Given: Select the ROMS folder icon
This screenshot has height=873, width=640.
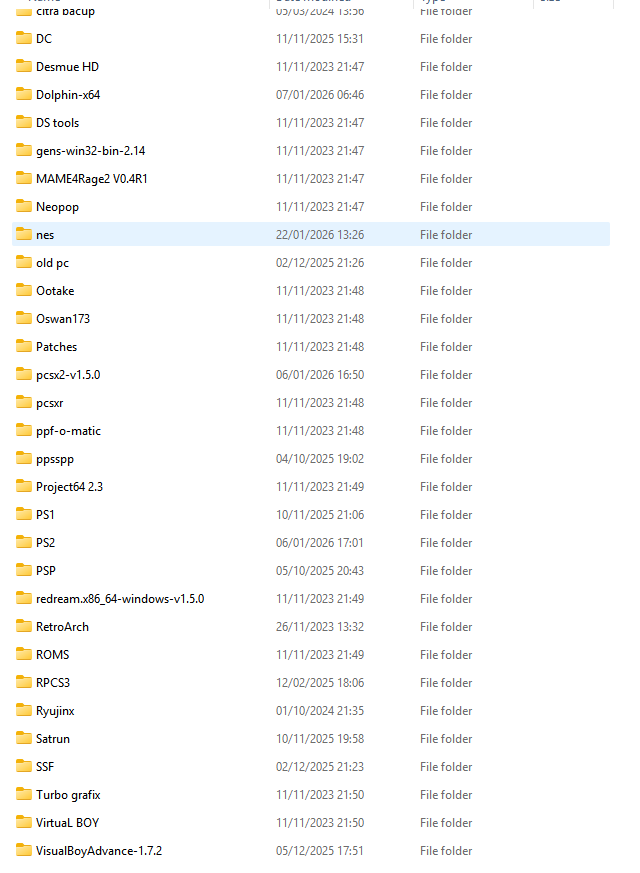Looking at the screenshot, I should [24, 654].
